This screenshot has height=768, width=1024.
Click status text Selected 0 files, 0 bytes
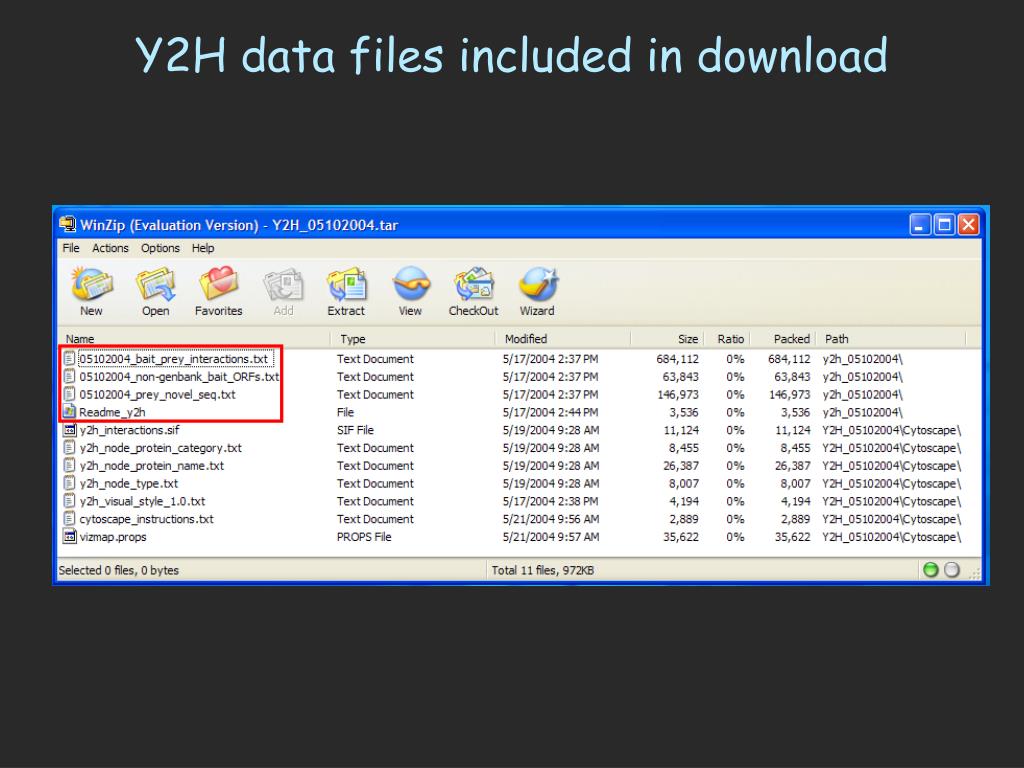(x=119, y=570)
